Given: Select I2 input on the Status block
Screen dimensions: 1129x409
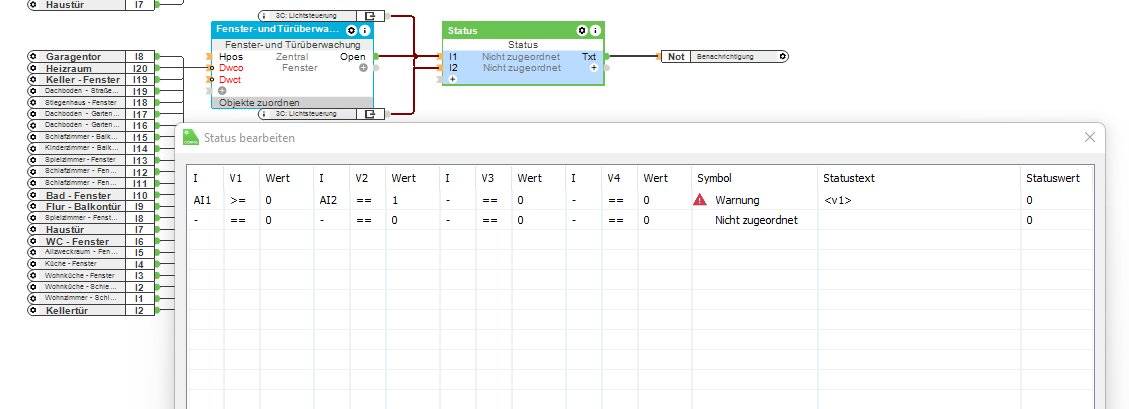Looking at the screenshot, I should 453,68.
